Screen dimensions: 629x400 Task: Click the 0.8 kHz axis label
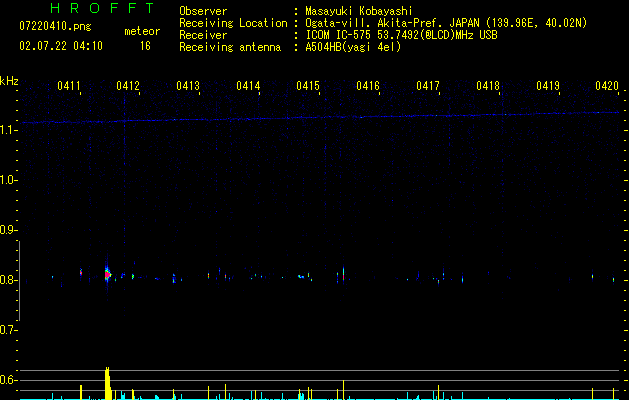tap(7, 280)
